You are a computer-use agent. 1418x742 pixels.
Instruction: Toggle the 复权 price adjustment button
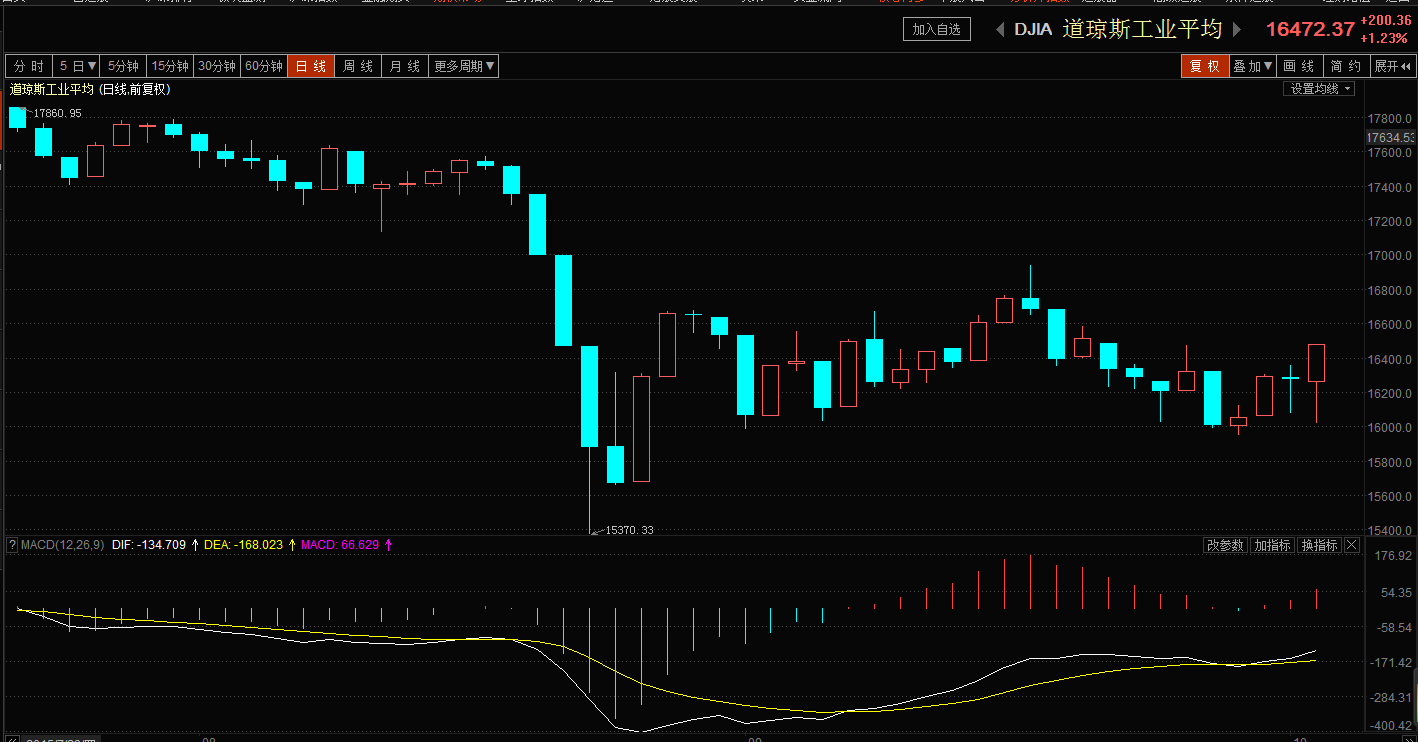click(x=1204, y=66)
